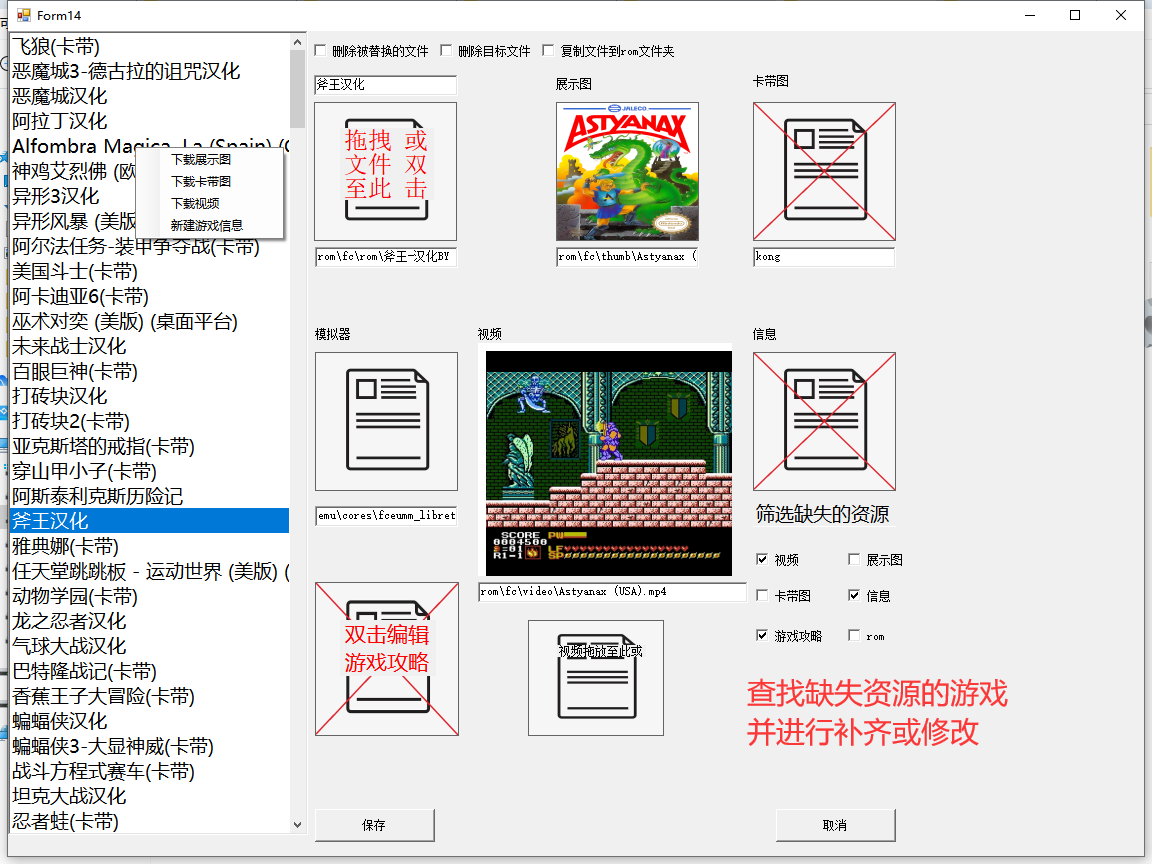This screenshot has height=864, width=1152.
Task: Click the emulator core path field
Action: tap(386, 516)
